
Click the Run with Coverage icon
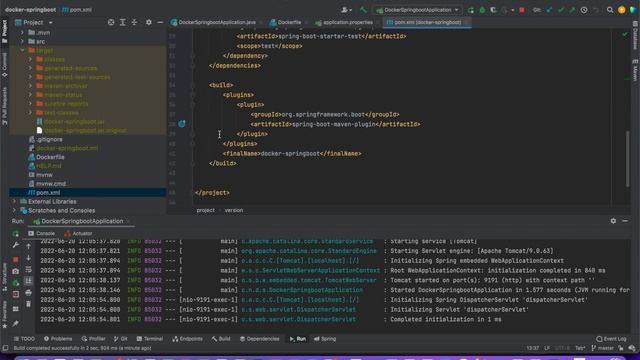tap(493, 10)
